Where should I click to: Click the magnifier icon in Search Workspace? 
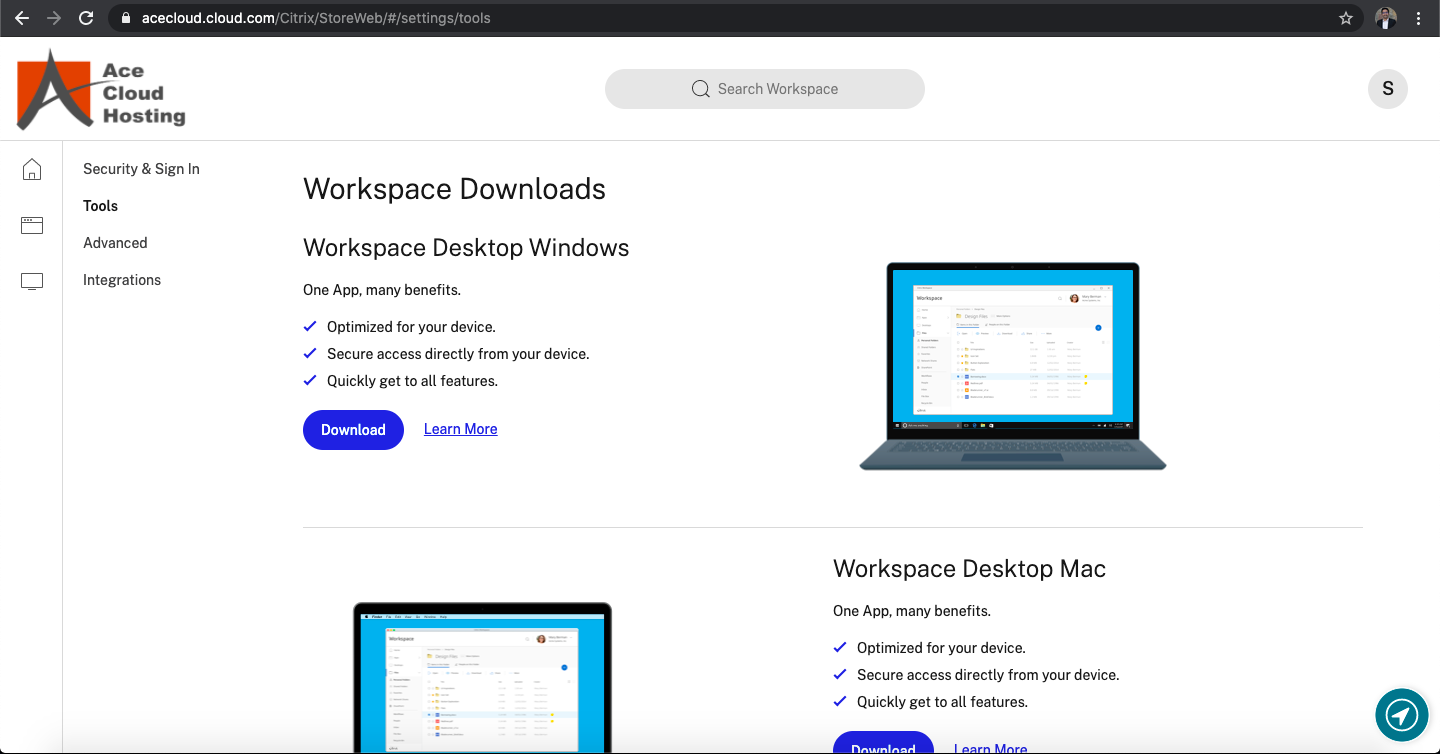pos(701,89)
